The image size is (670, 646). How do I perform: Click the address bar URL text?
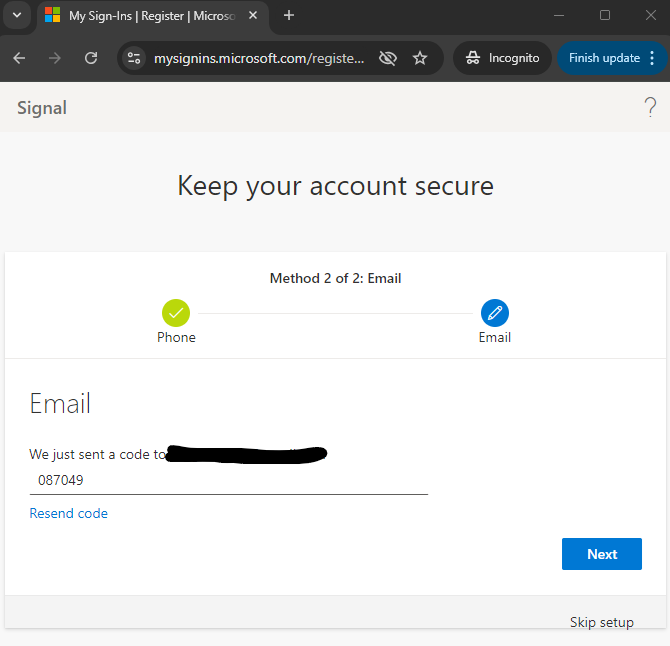(x=259, y=58)
